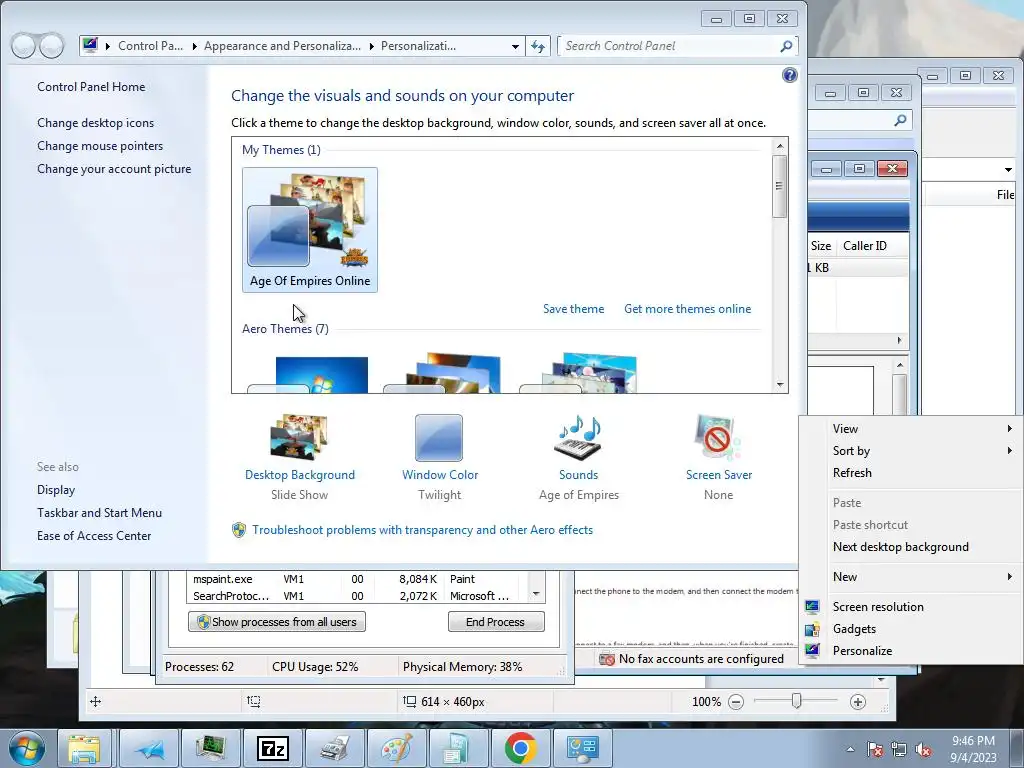Show hidden tray icons arrow
1024x768 pixels.
pos(850,749)
